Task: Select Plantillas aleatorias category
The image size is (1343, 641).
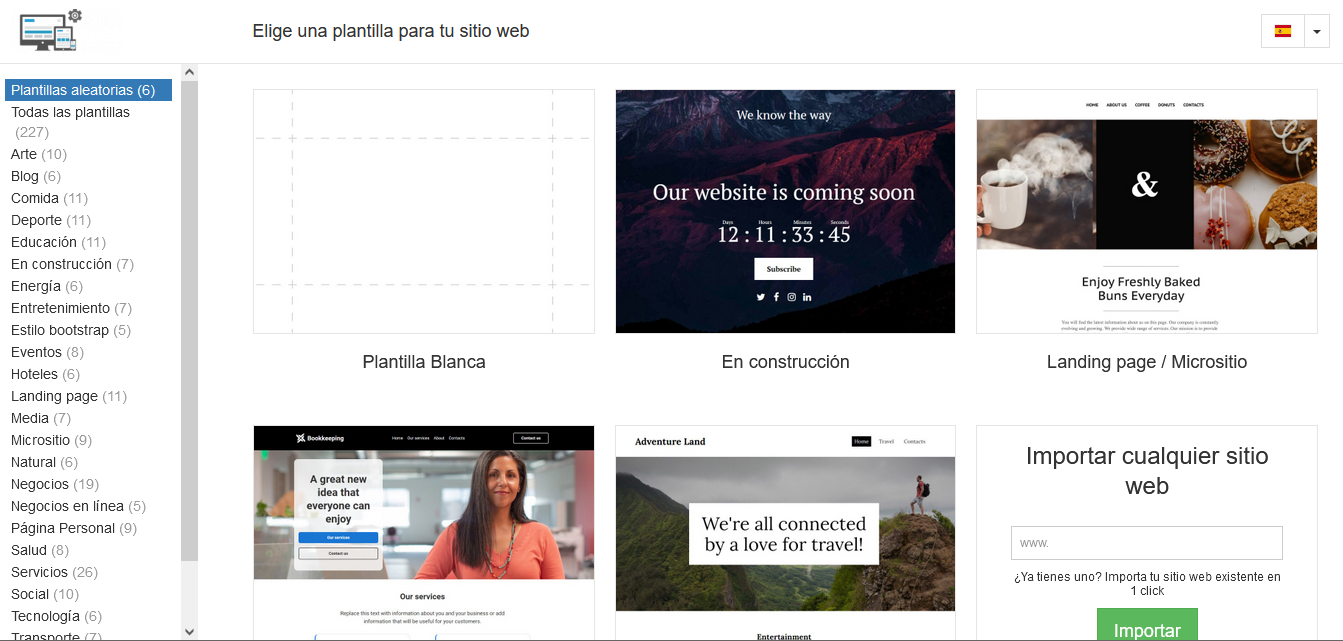Action: [83, 90]
